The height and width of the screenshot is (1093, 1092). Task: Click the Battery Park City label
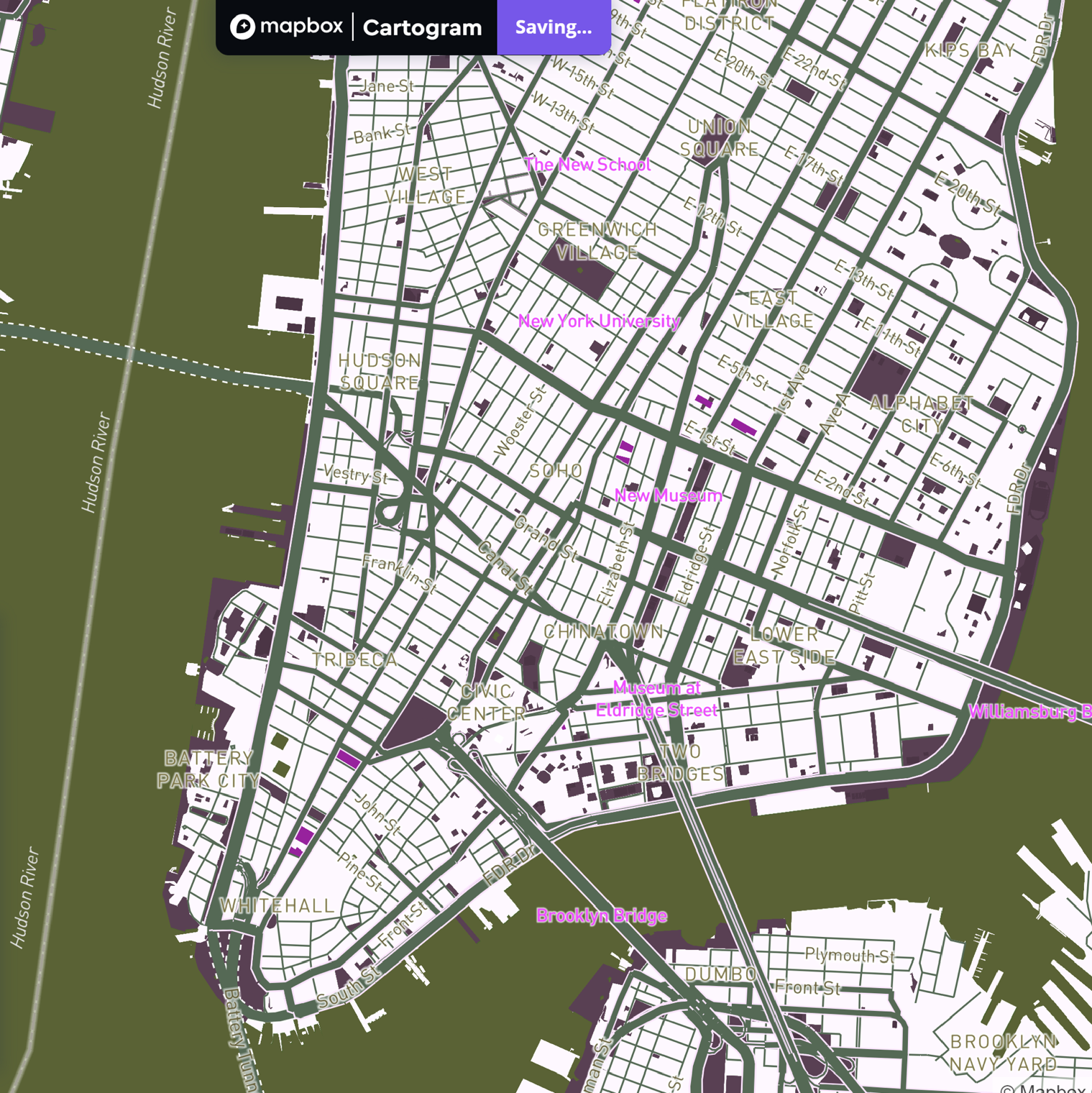click(x=208, y=769)
